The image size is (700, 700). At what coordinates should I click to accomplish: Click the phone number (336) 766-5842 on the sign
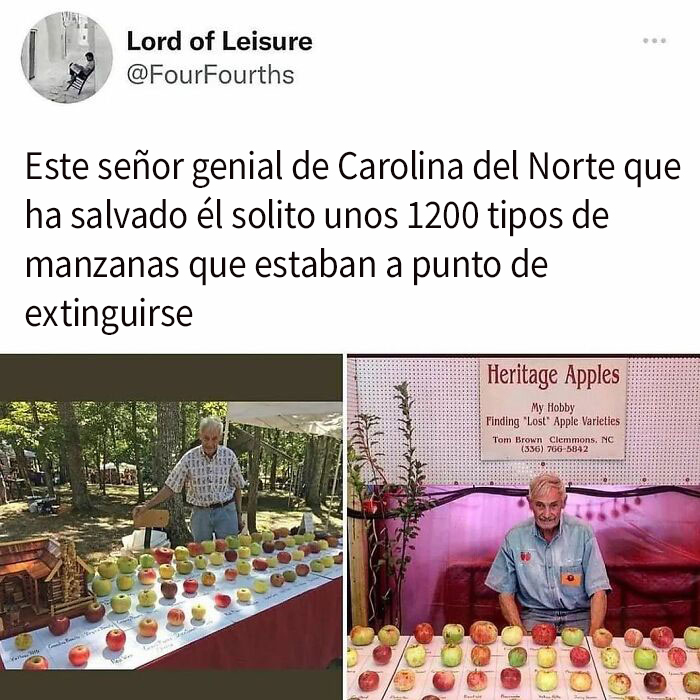click(554, 449)
